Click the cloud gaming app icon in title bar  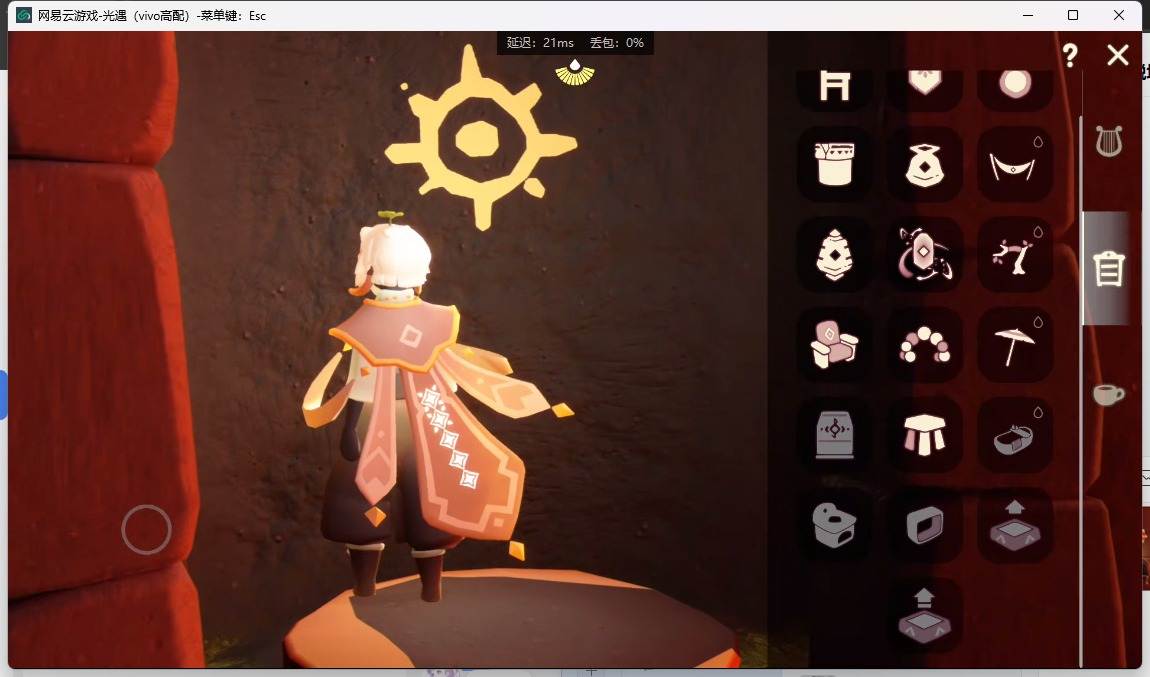click(x=23, y=15)
